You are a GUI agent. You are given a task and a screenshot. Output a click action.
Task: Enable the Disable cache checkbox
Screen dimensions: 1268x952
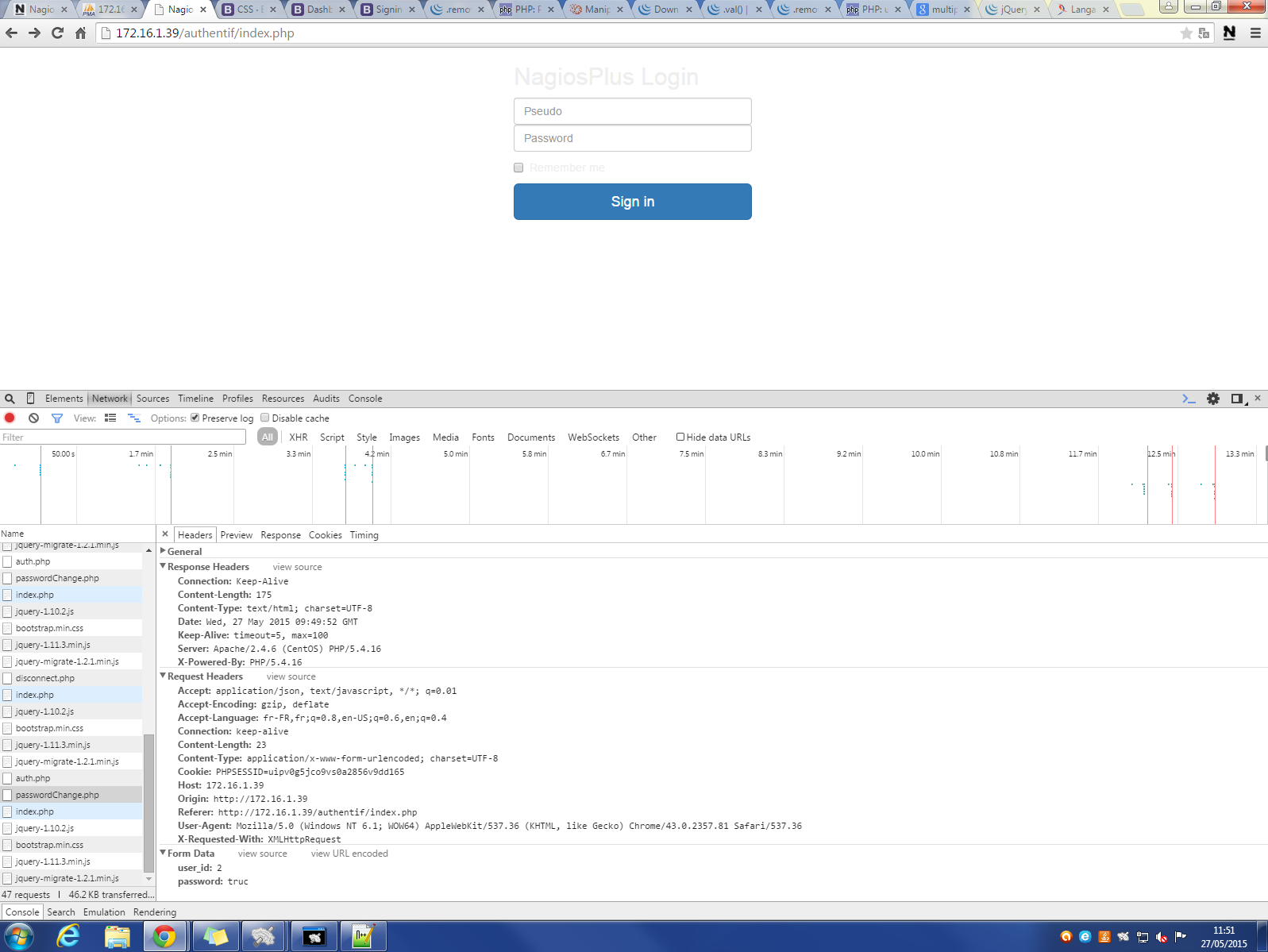[x=265, y=418]
